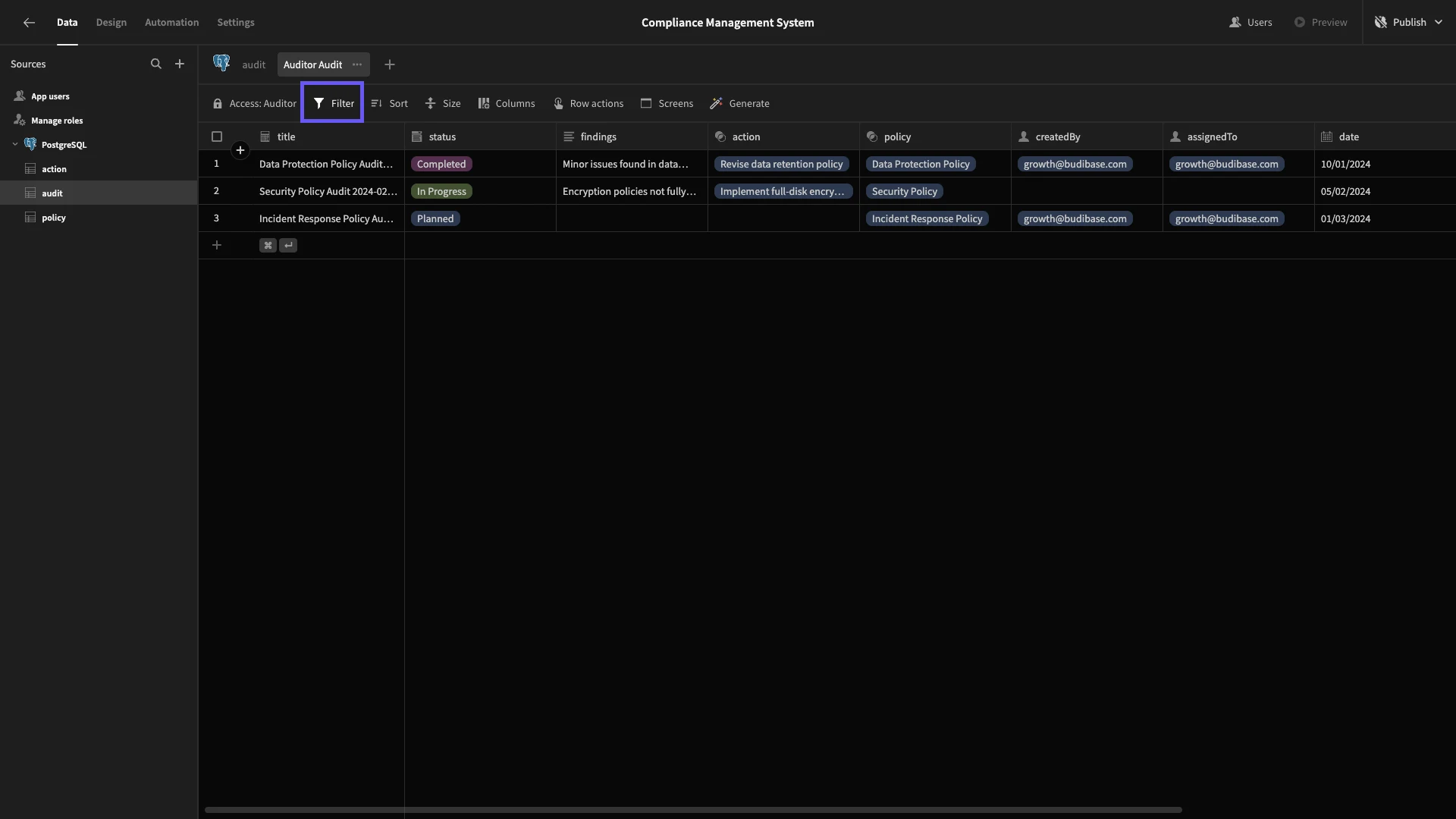Select the PostgreSQL data source
1456x819 pixels.
(64, 145)
